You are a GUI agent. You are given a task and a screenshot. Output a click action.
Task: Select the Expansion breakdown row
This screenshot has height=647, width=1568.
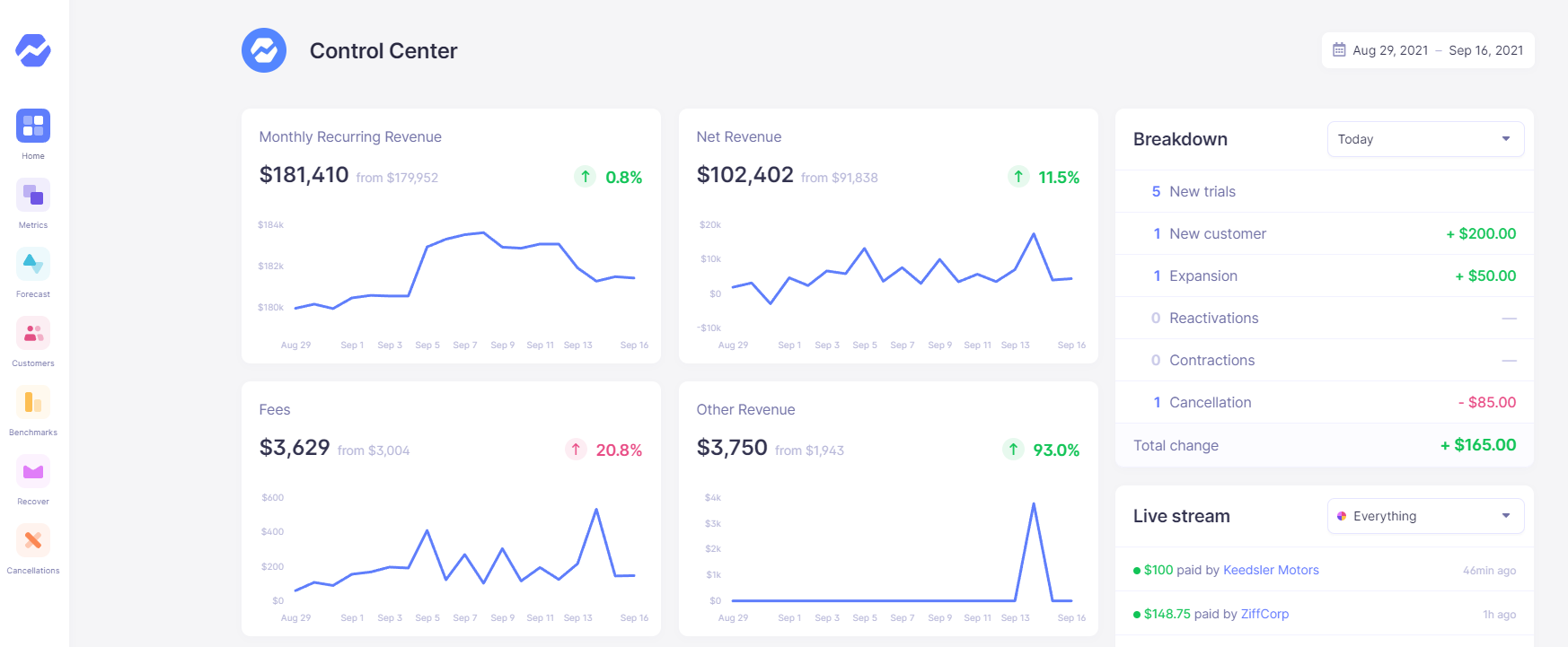point(1324,275)
